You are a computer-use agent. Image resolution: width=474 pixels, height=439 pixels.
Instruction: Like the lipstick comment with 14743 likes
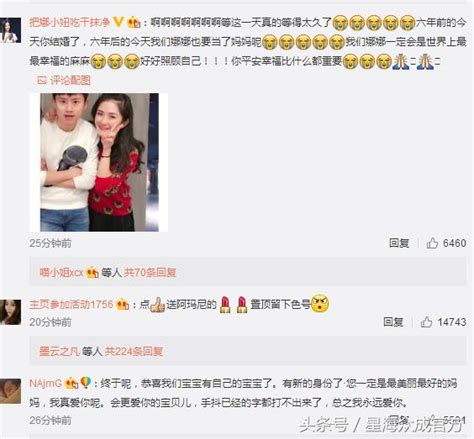[426, 322]
